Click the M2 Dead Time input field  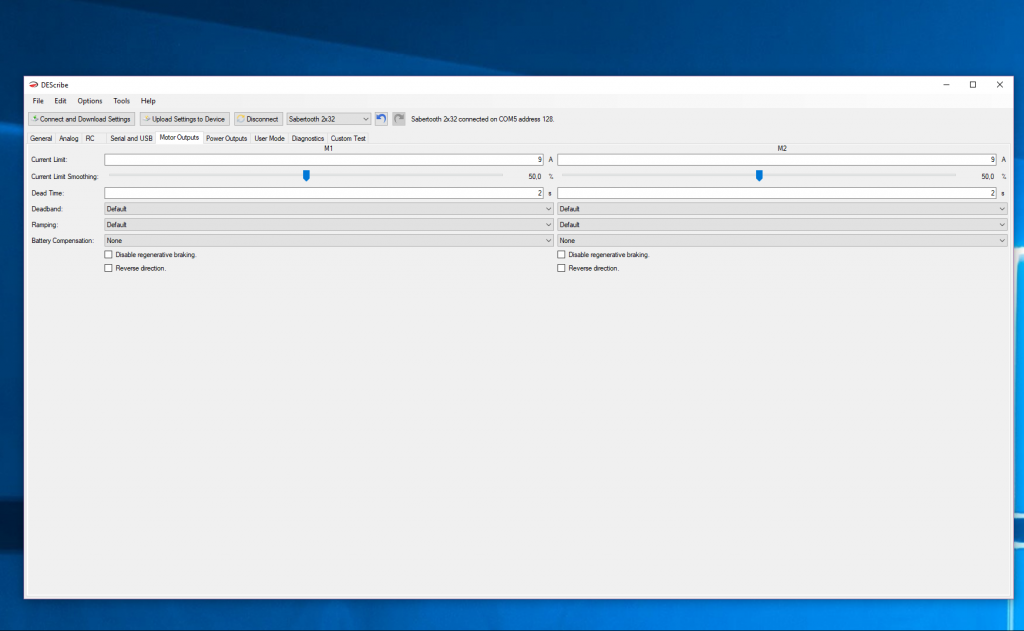pos(776,193)
